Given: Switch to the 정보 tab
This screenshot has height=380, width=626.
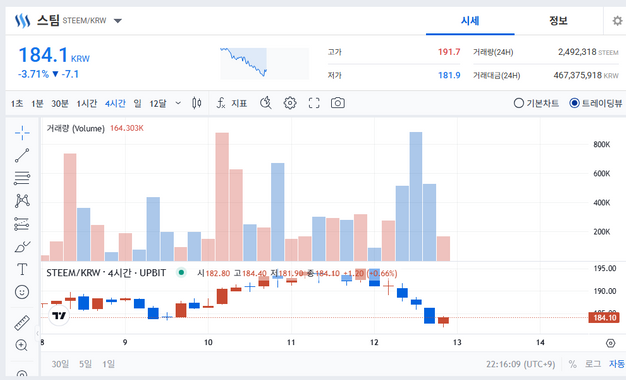Looking at the screenshot, I should (x=558, y=21).
